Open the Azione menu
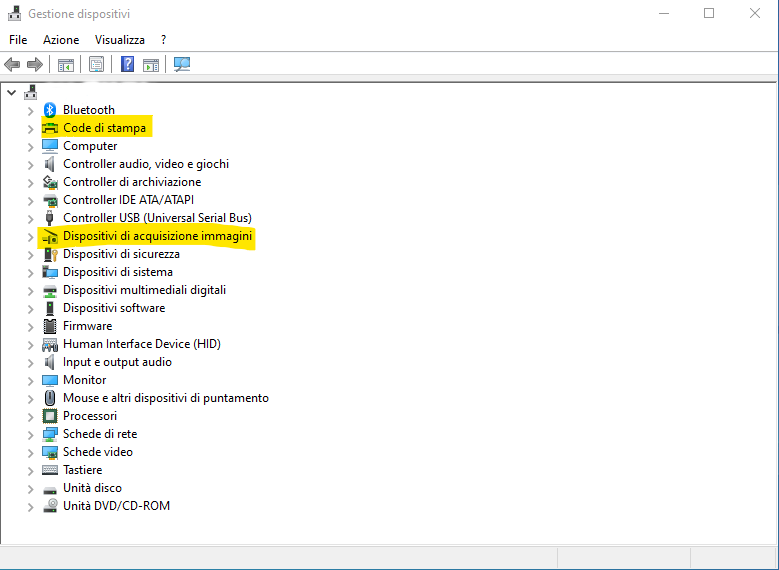The height and width of the screenshot is (570, 779). coord(61,40)
